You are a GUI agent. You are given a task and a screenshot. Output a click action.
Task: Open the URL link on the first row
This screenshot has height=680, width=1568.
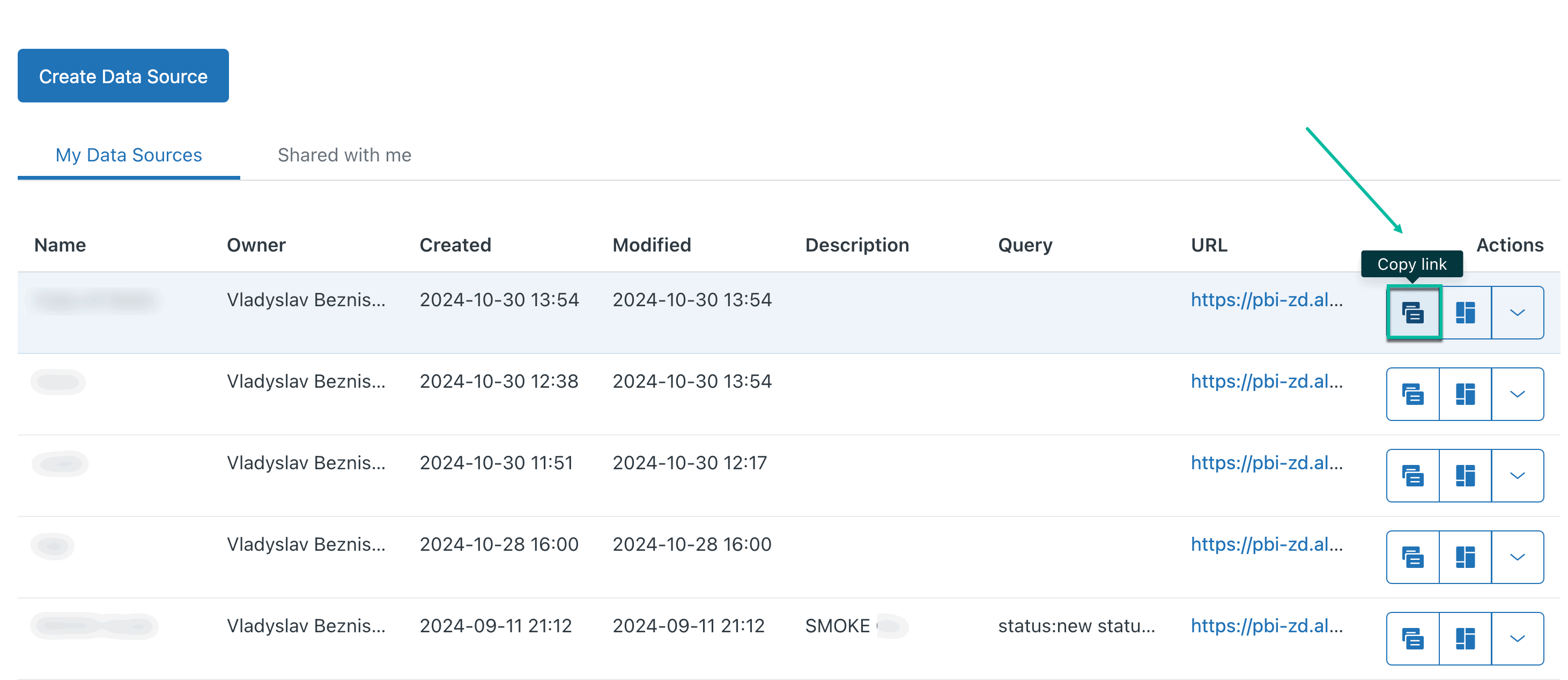pos(1267,300)
